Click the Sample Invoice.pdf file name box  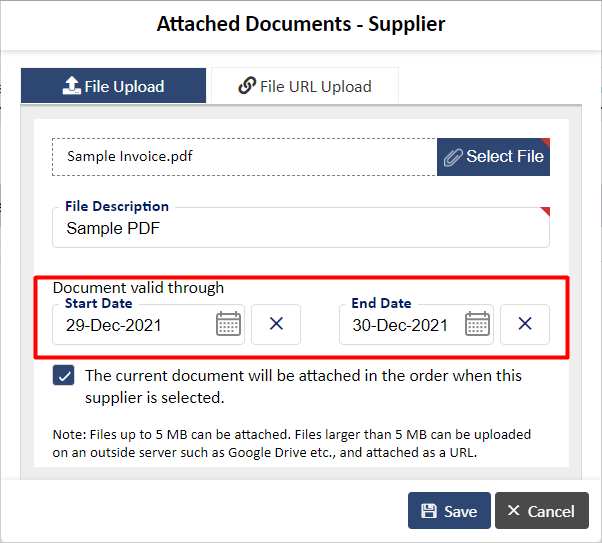[x=245, y=157]
